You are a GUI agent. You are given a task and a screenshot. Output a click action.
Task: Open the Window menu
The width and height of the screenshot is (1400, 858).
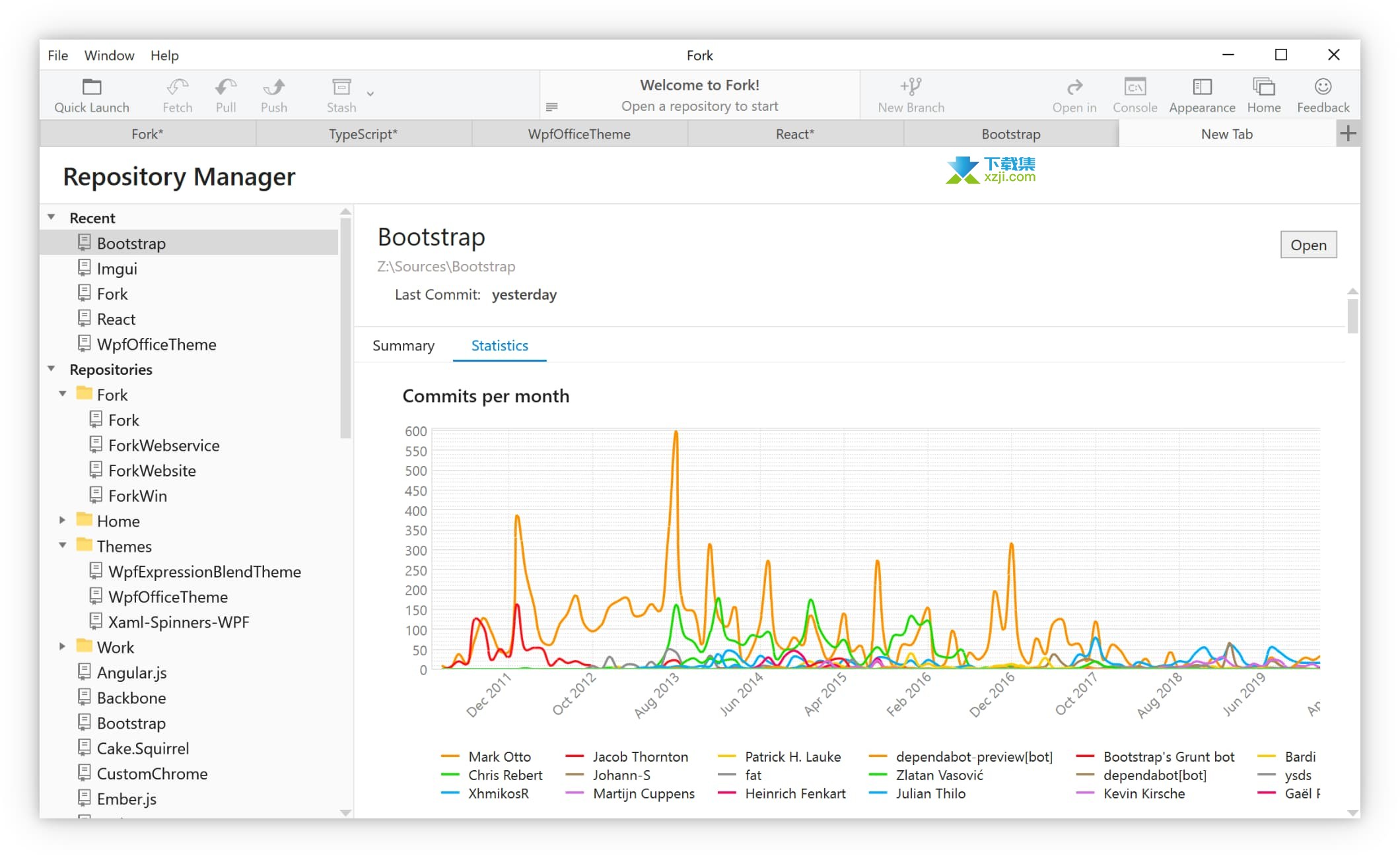(109, 55)
